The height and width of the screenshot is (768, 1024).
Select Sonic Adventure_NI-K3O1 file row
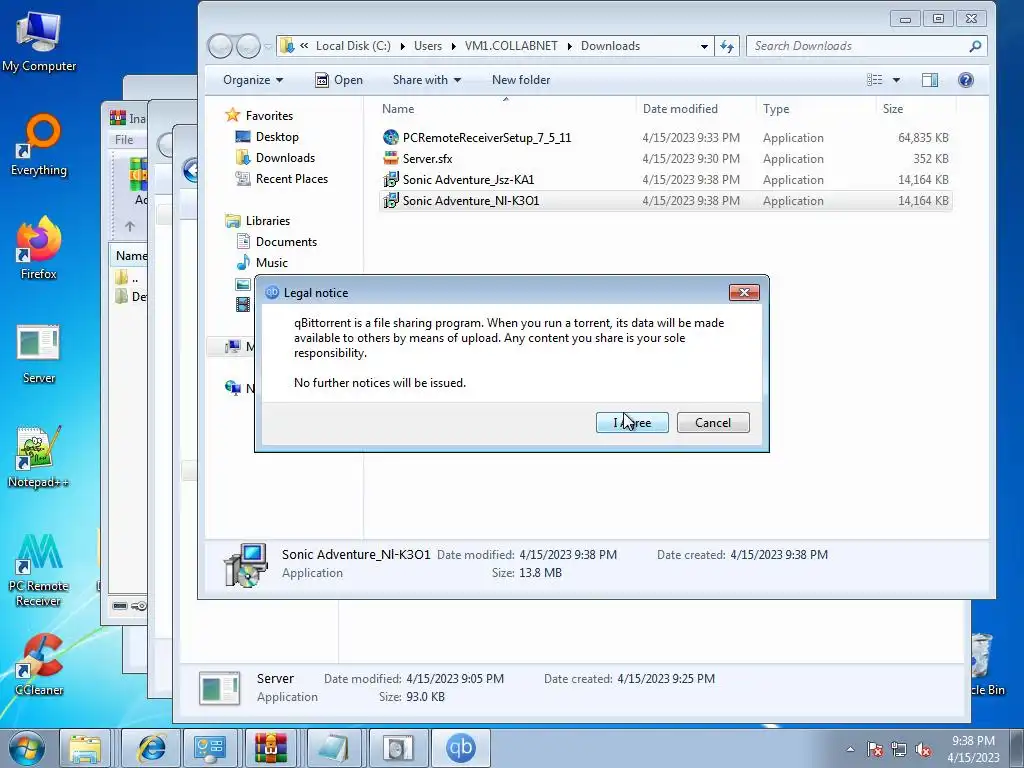pyautogui.click(x=665, y=200)
